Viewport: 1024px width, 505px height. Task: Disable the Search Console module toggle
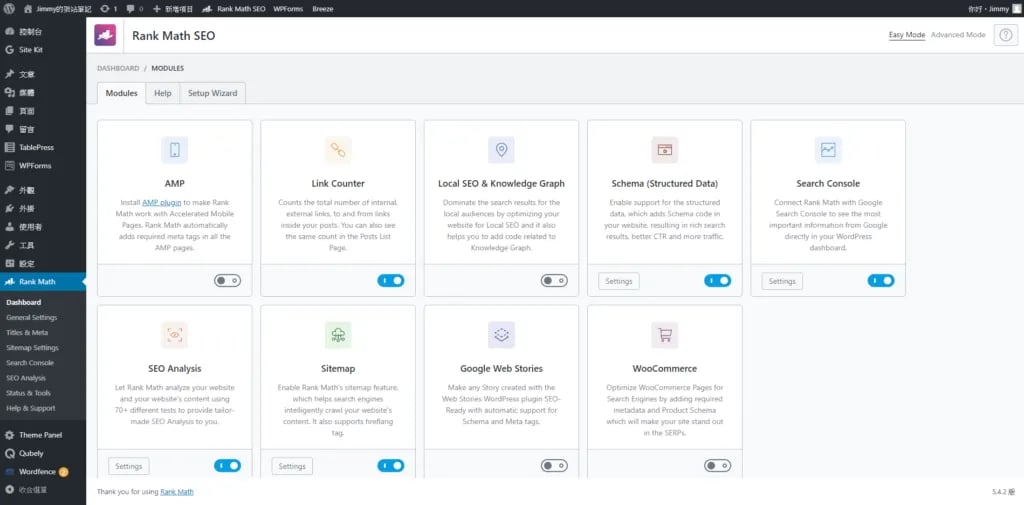(880, 281)
